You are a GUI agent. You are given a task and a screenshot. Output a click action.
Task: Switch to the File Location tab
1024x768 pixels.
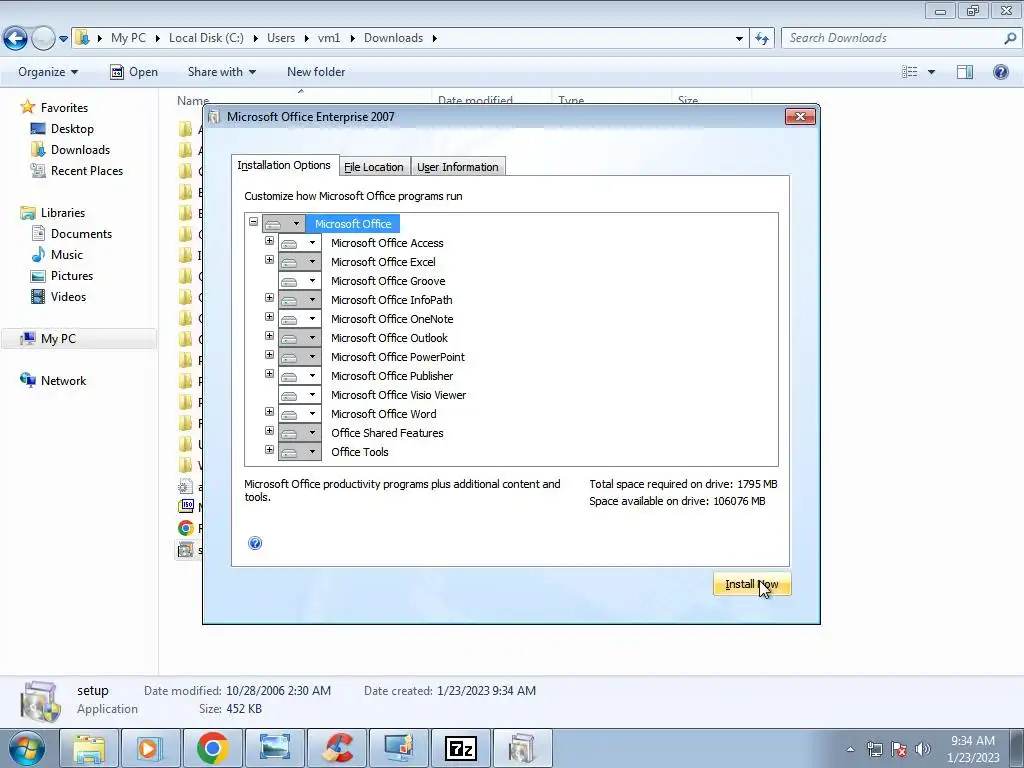[x=374, y=167]
